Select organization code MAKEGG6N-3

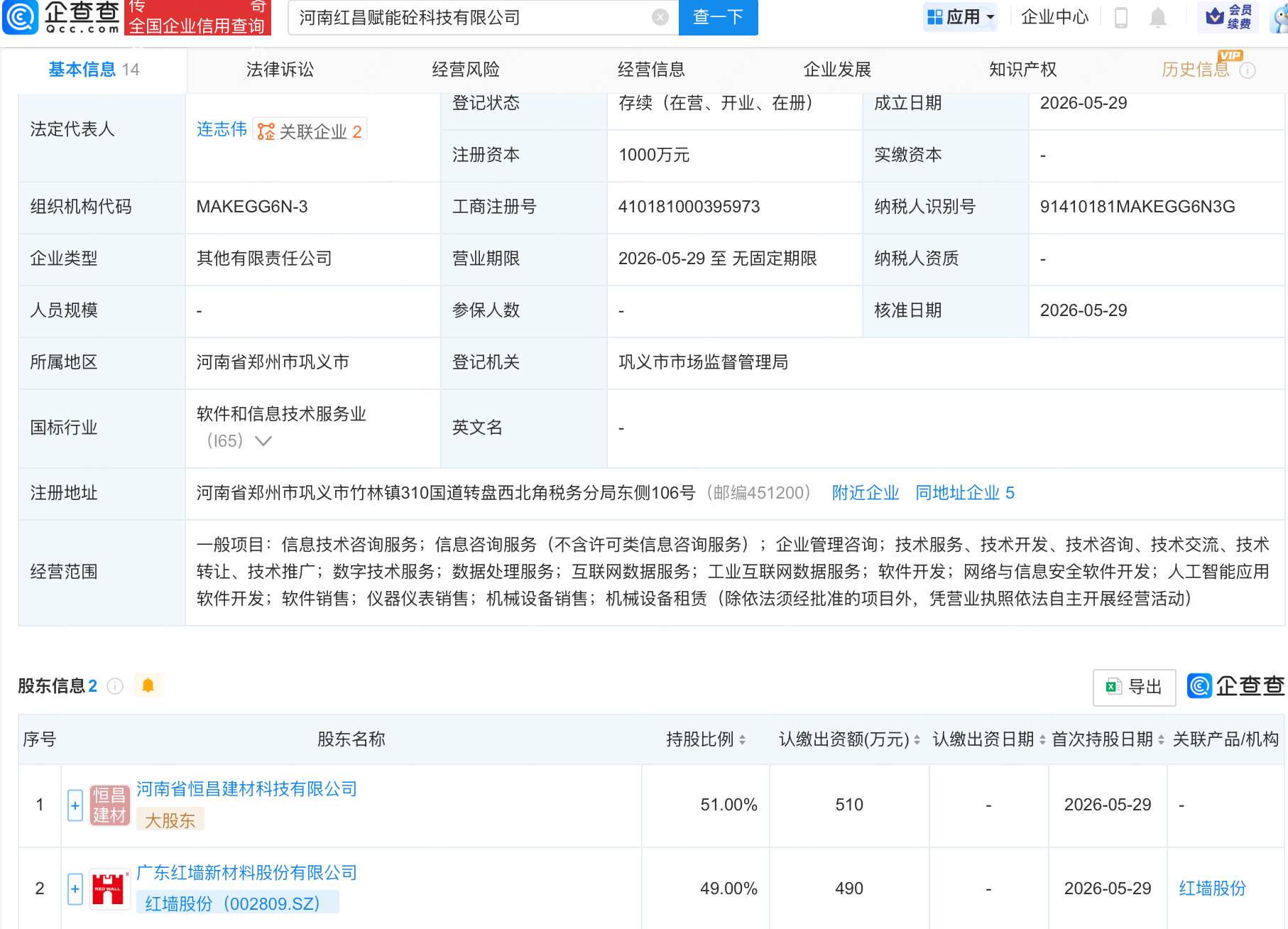coord(252,207)
